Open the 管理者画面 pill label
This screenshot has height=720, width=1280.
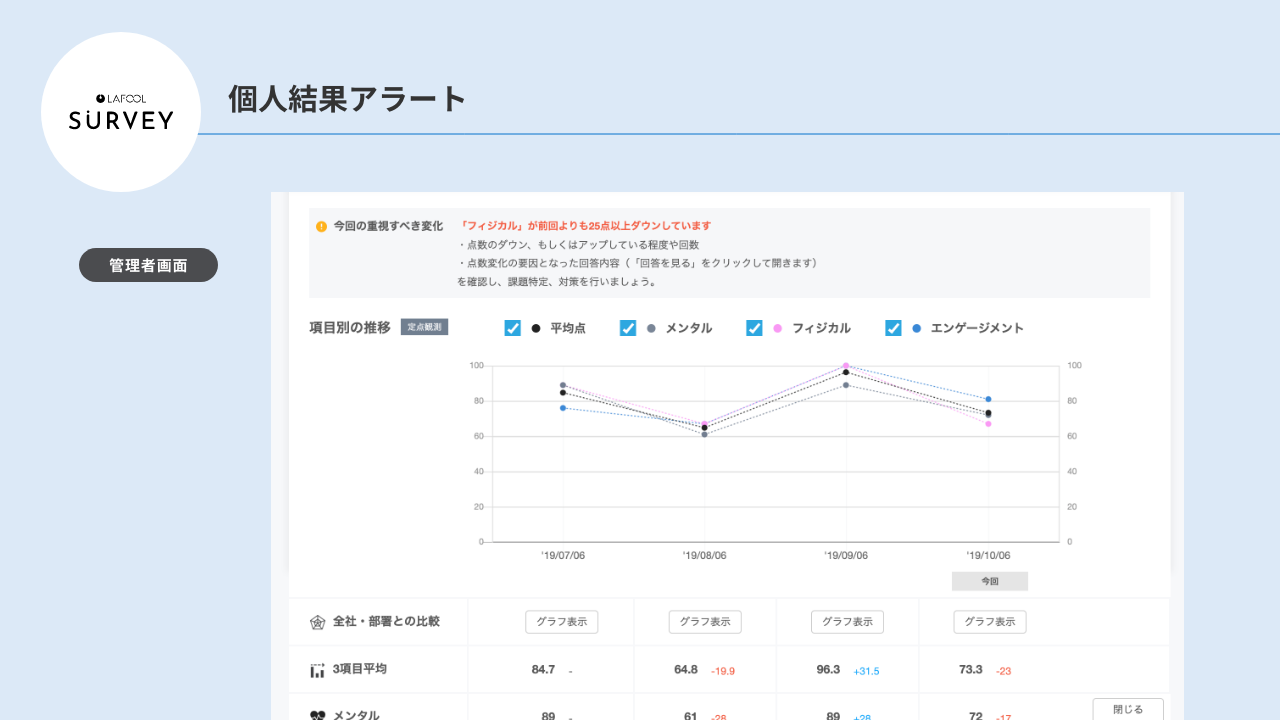(148, 265)
